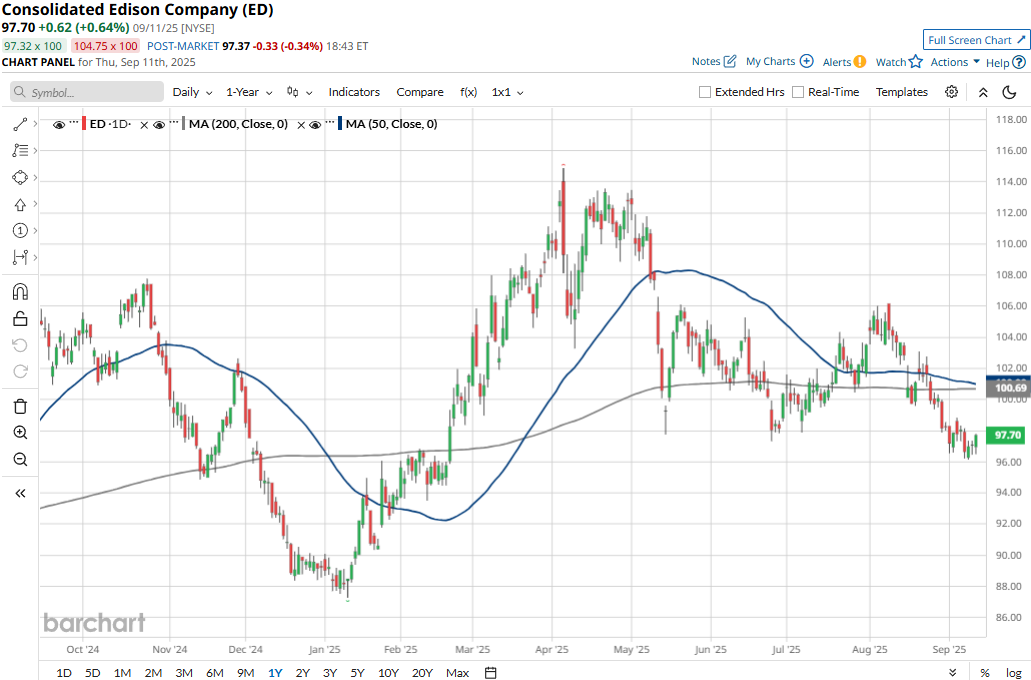Zoom out on the chart
Screen dimensions: 1031x680
[x=20, y=459]
